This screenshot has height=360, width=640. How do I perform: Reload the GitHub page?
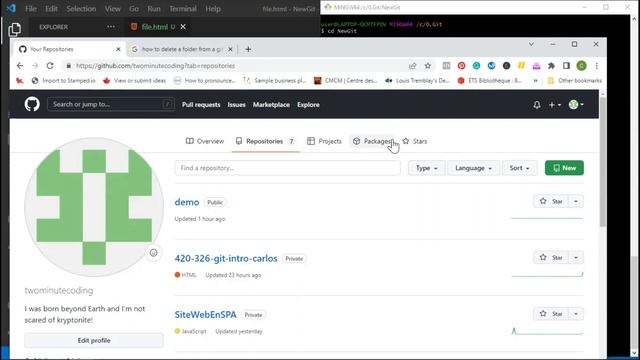point(50,66)
